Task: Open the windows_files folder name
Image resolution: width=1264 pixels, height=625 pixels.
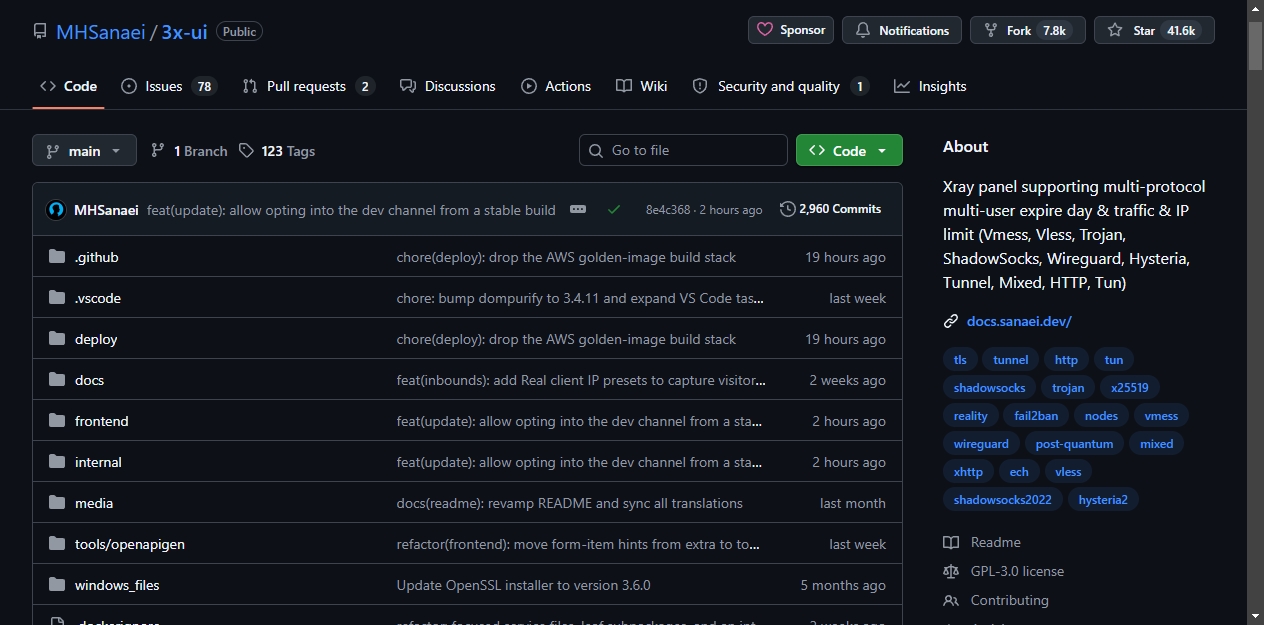Action: click(x=117, y=585)
